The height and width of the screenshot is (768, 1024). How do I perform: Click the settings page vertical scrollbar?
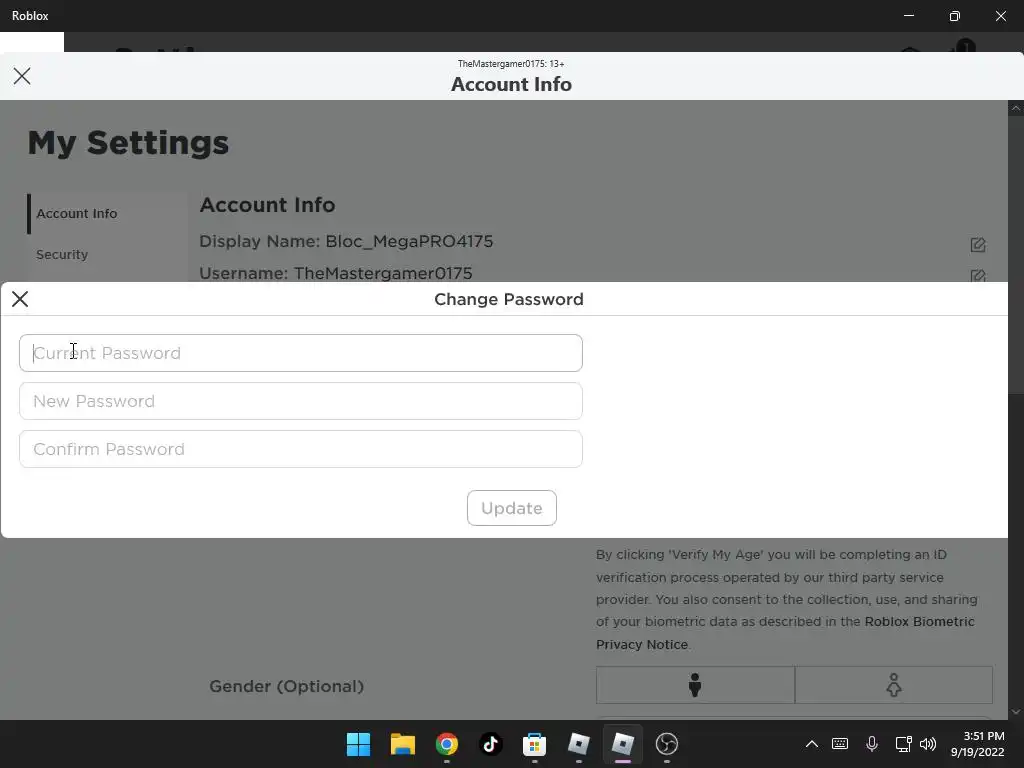point(1016,255)
